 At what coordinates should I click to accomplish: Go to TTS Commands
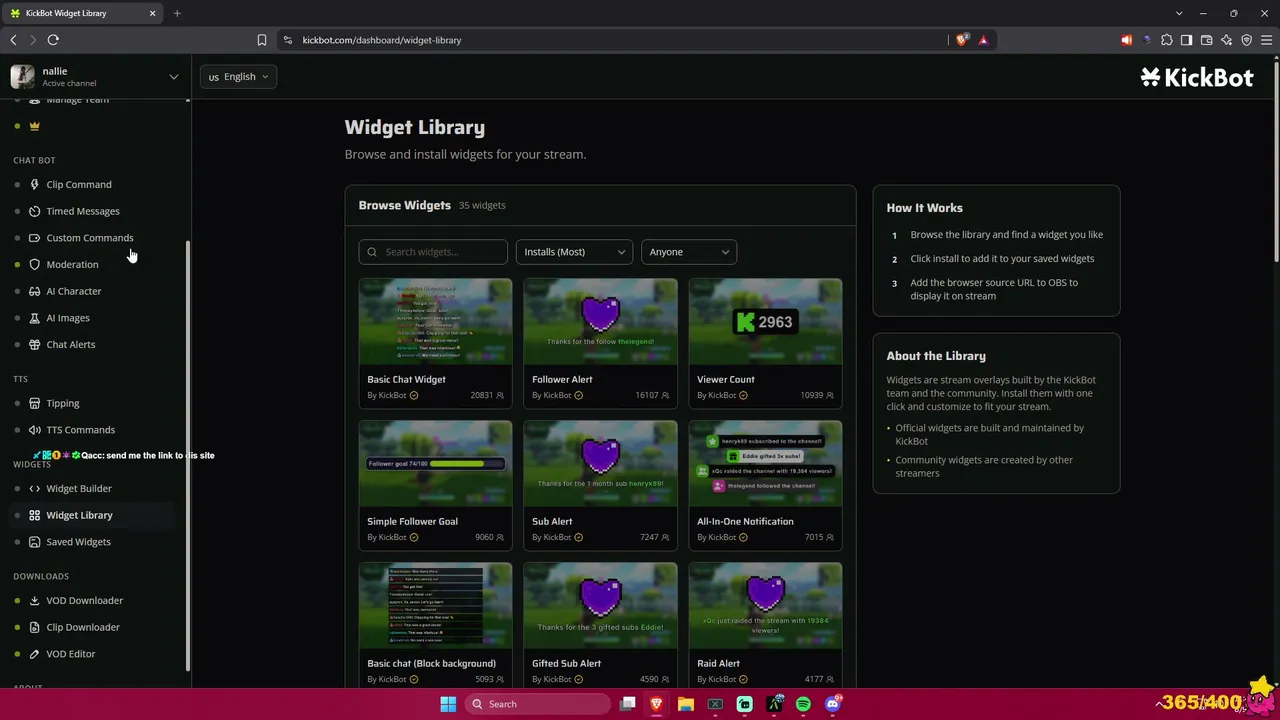(x=80, y=430)
